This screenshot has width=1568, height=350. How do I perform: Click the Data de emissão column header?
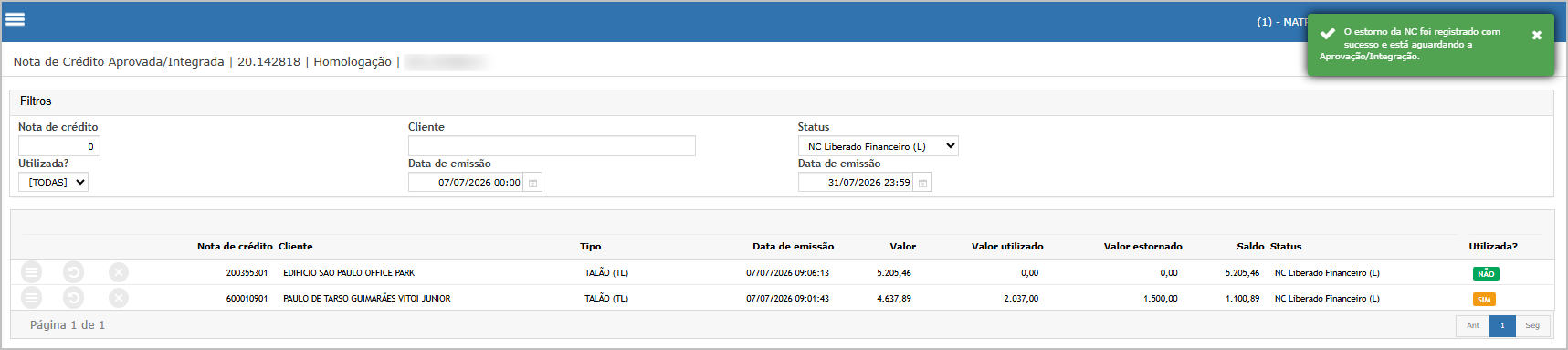tap(793, 247)
